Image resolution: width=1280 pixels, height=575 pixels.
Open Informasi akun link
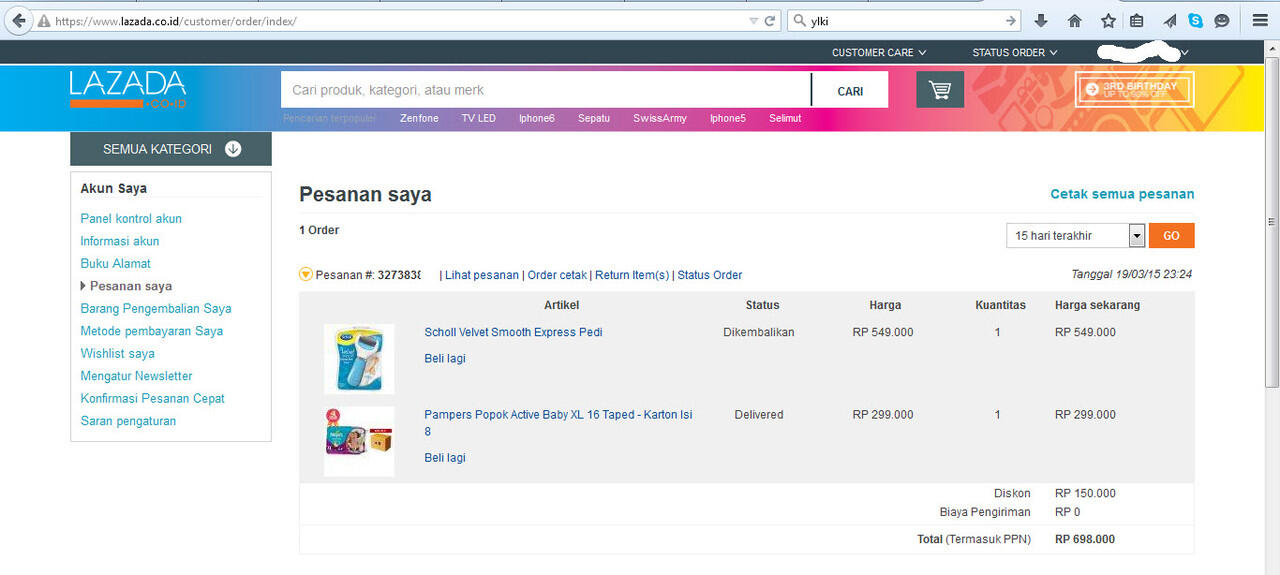pos(120,241)
